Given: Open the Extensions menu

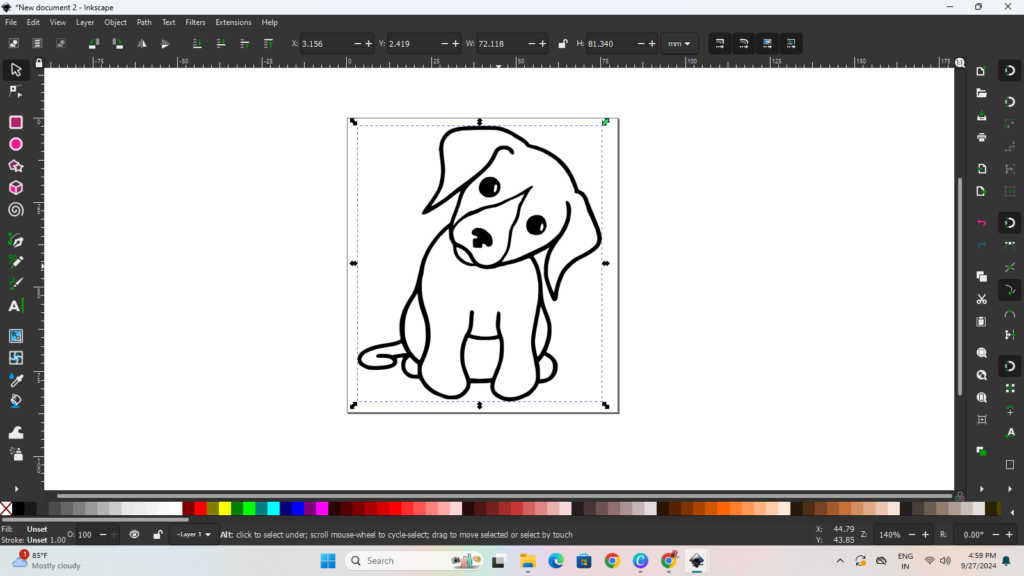Looking at the screenshot, I should [233, 22].
